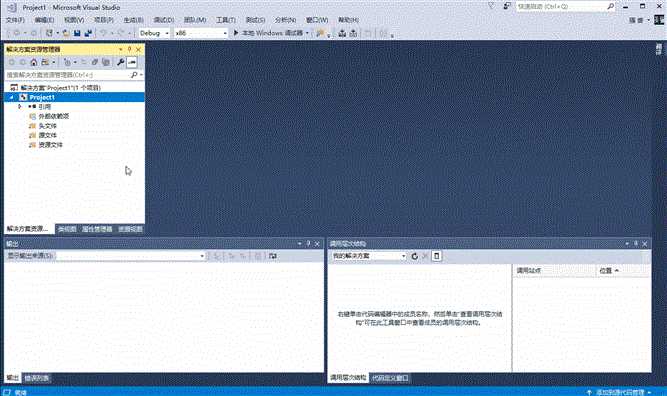Collapse the Project1 project node arrow
This screenshot has height=396, width=667.
pos(11,97)
